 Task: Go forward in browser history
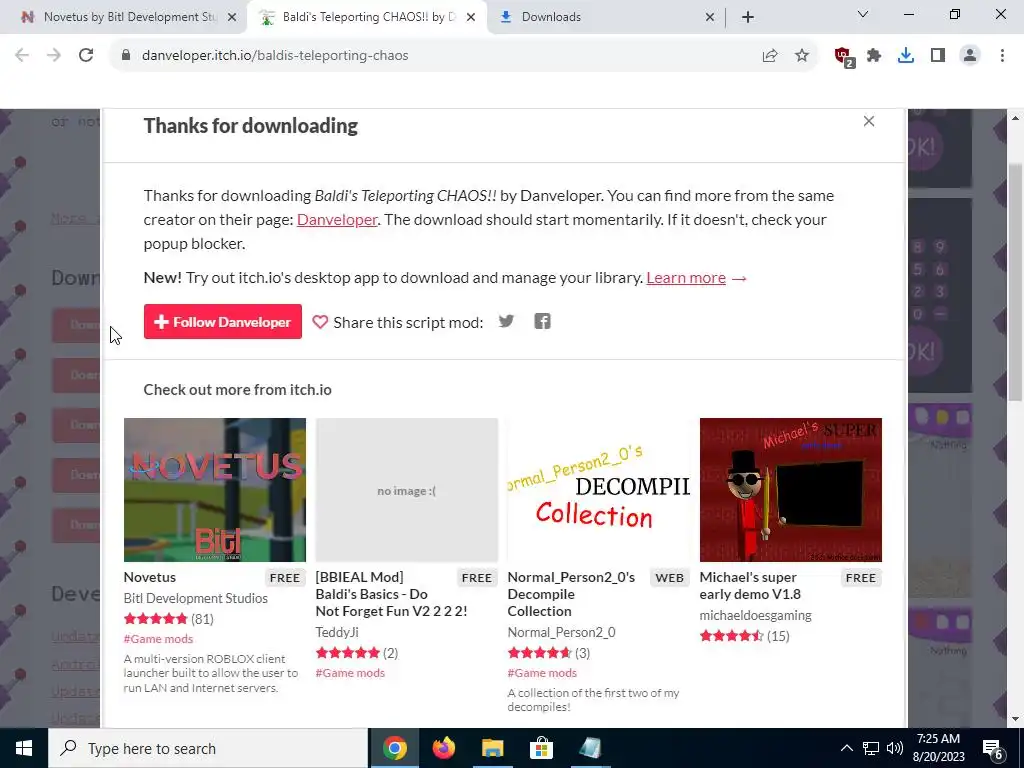click(54, 56)
